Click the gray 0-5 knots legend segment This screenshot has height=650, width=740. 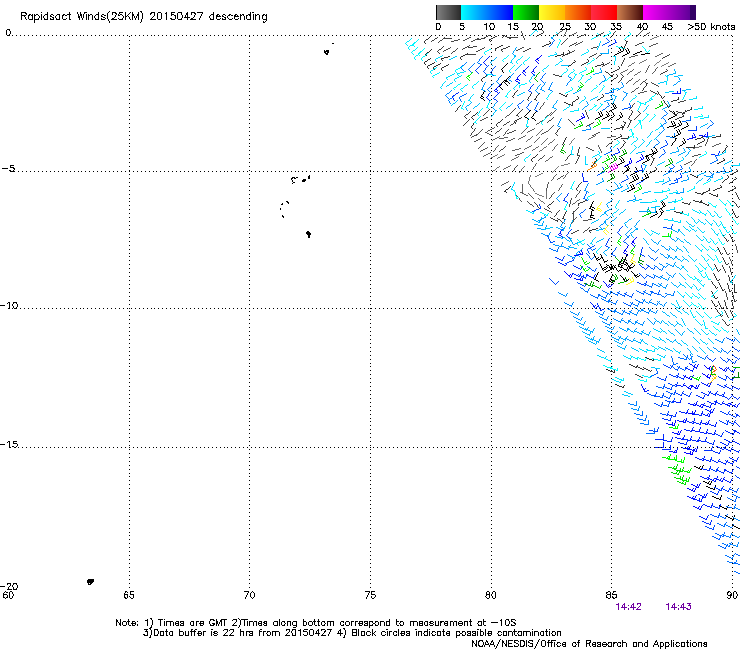click(x=448, y=12)
